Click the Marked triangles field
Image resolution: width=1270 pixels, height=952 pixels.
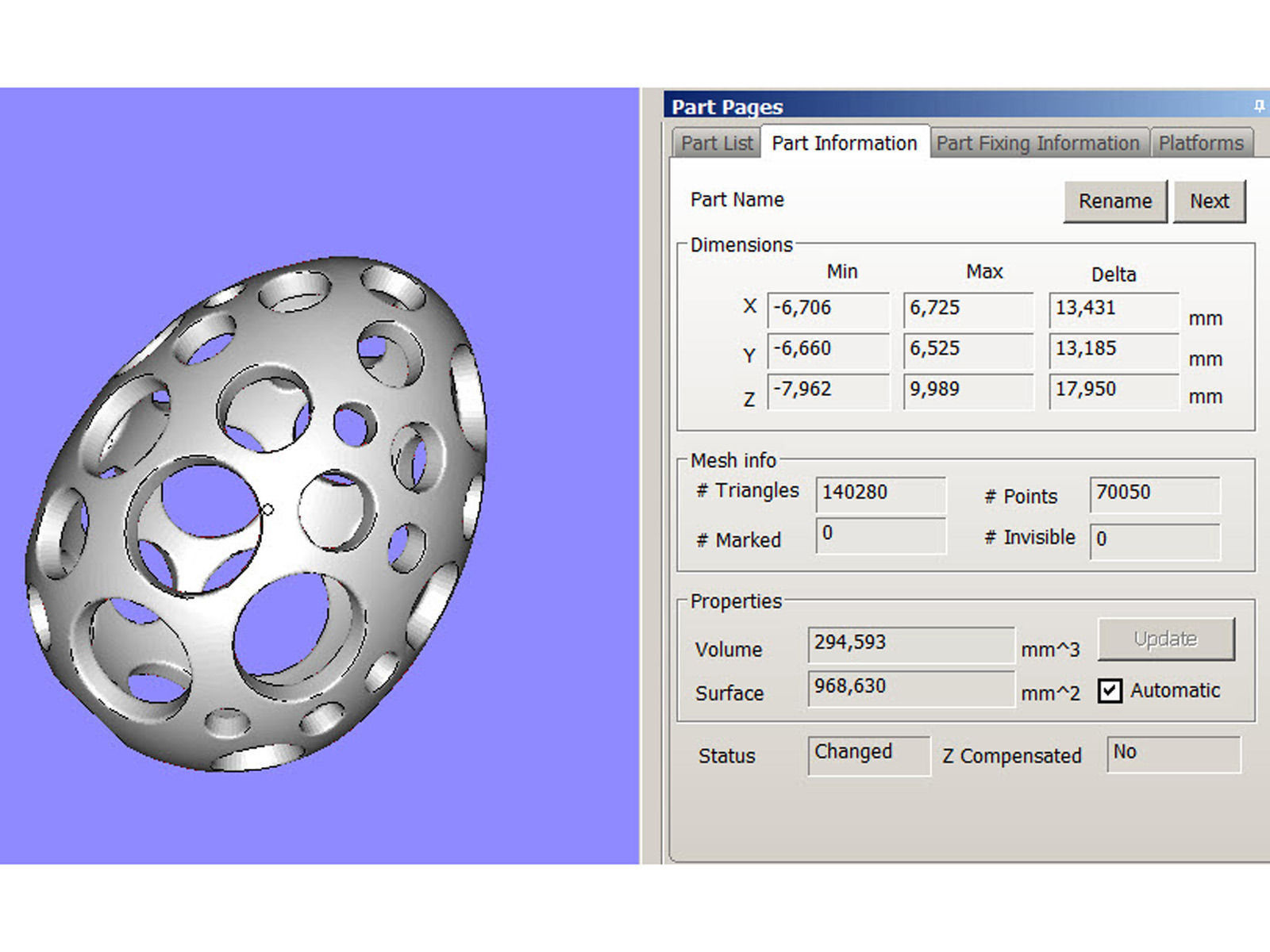click(880, 534)
